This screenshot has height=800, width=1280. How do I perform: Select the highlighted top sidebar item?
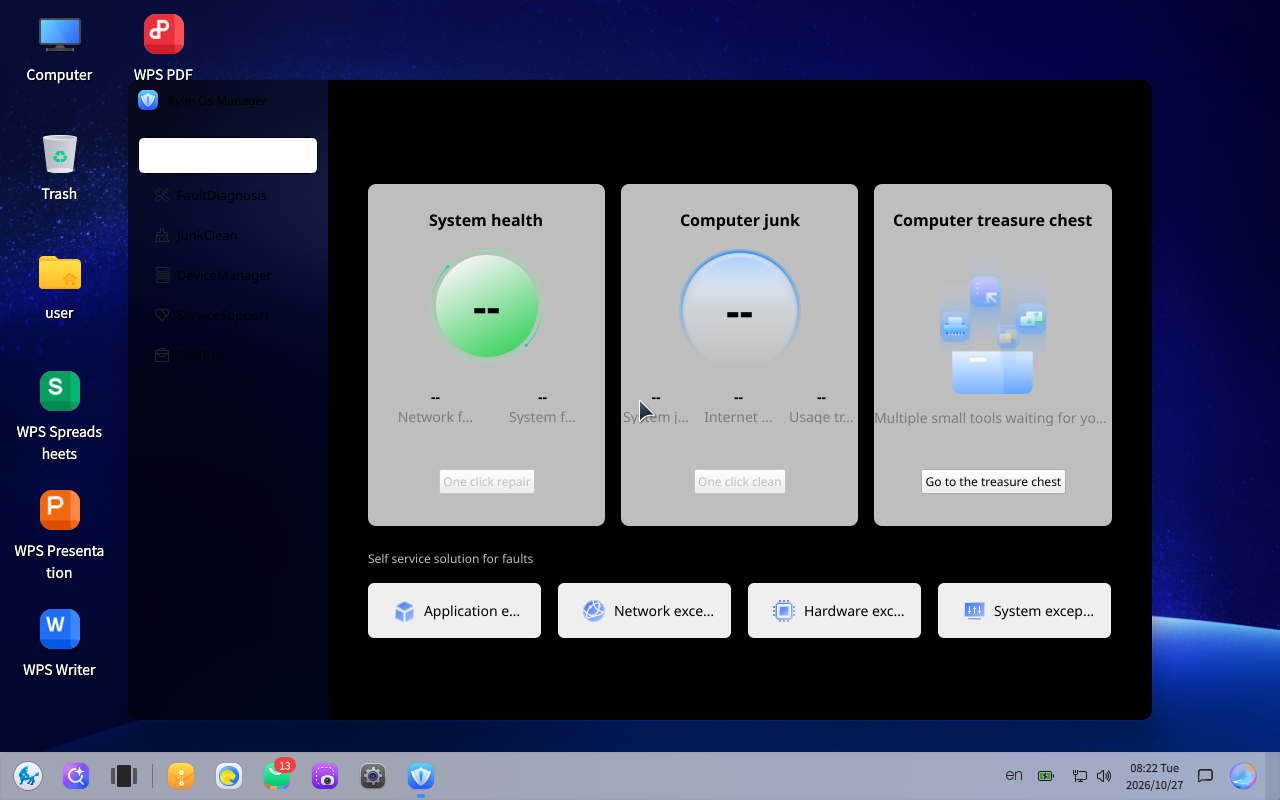click(228, 155)
